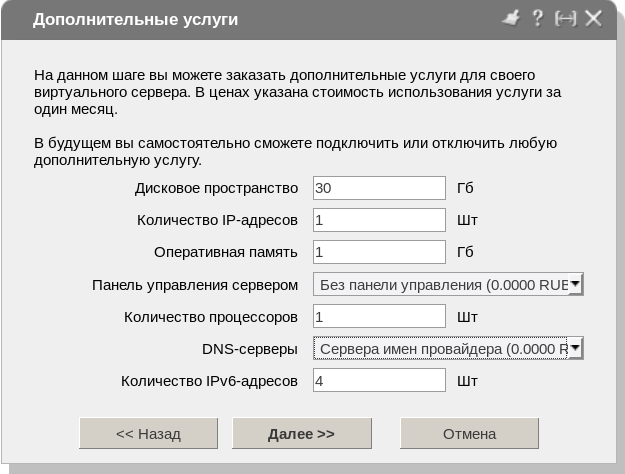Select the Количество процессоров field
This screenshot has height=474, width=625.
(x=378, y=317)
